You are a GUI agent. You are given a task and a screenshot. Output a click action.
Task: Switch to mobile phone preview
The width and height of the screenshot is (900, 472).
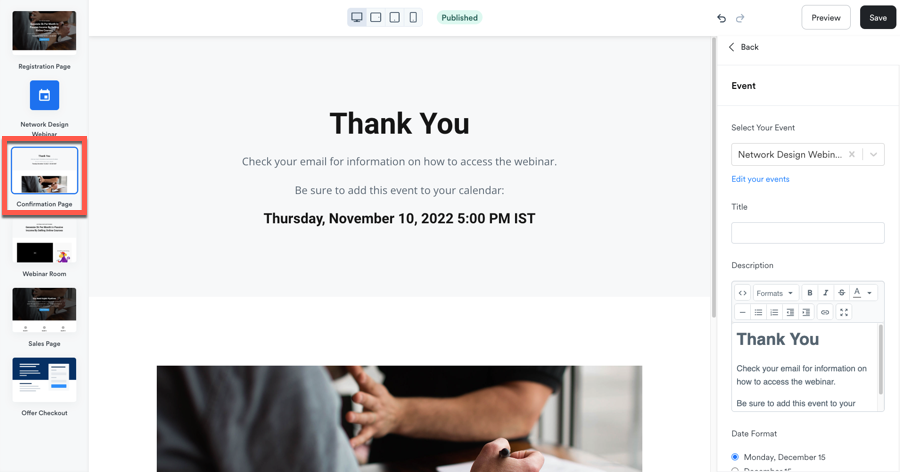coord(413,17)
